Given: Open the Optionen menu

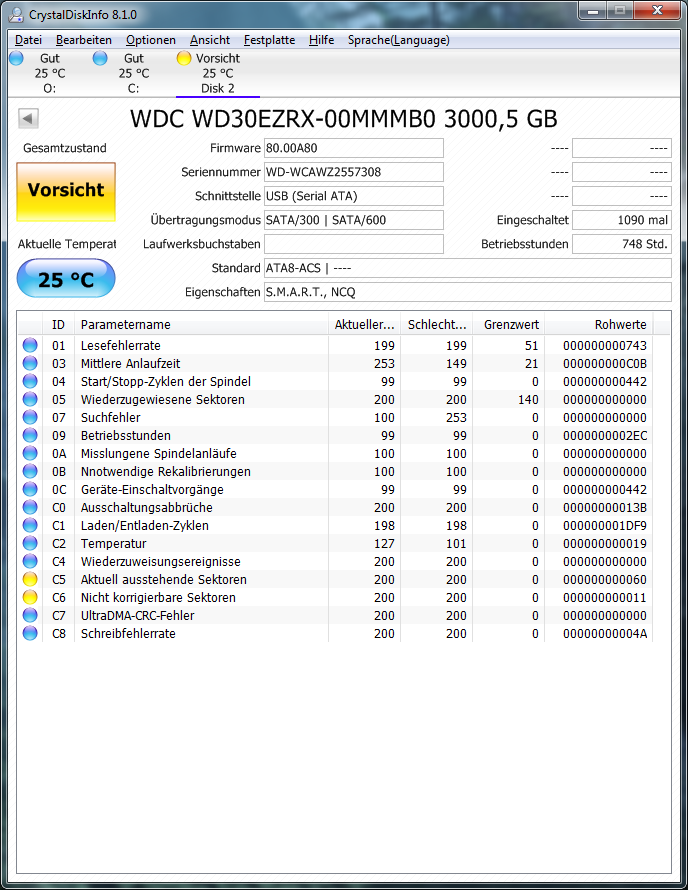Looking at the screenshot, I should coord(150,40).
